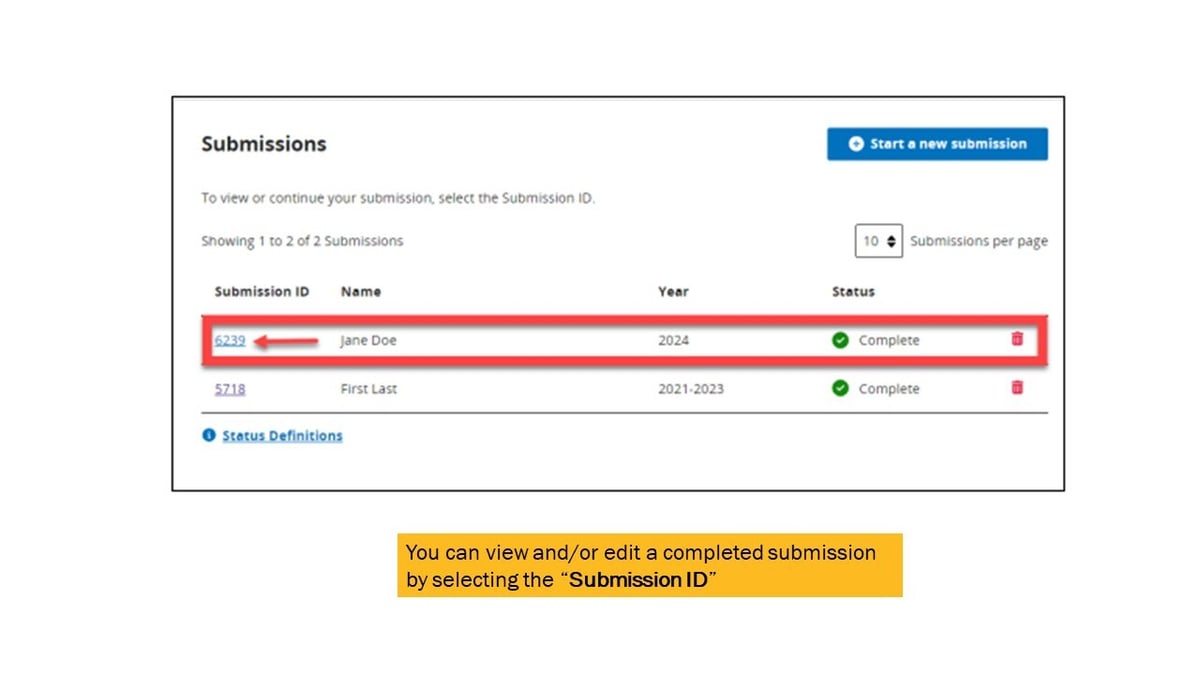Sort by the Submission ID column header
Screen dimensions: 1200x675
(261, 291)
